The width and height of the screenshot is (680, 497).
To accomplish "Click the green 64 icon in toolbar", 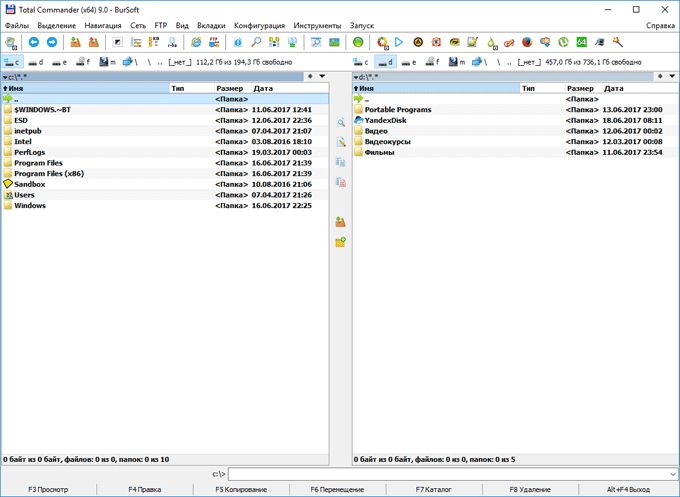I will [x=582, y=42].
